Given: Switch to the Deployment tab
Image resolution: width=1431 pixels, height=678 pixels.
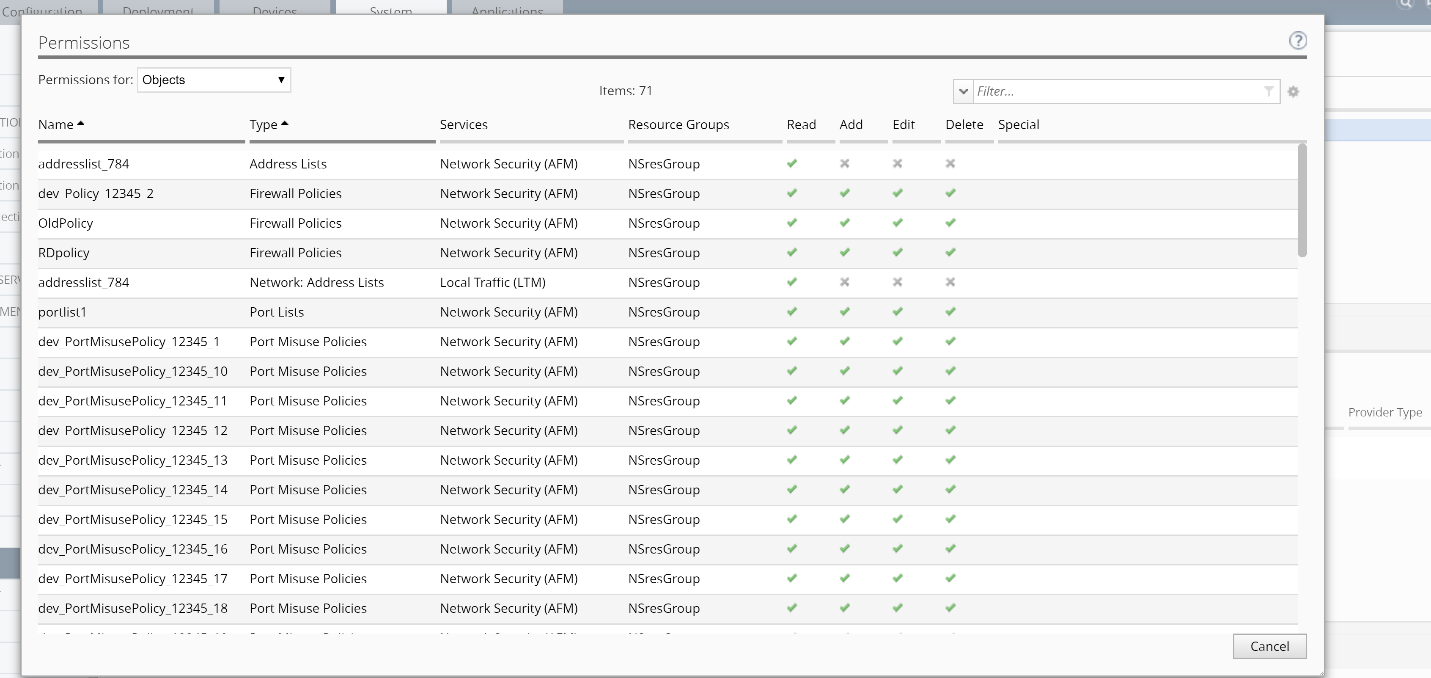Looking at the screenshot, I should coord(159,7).
